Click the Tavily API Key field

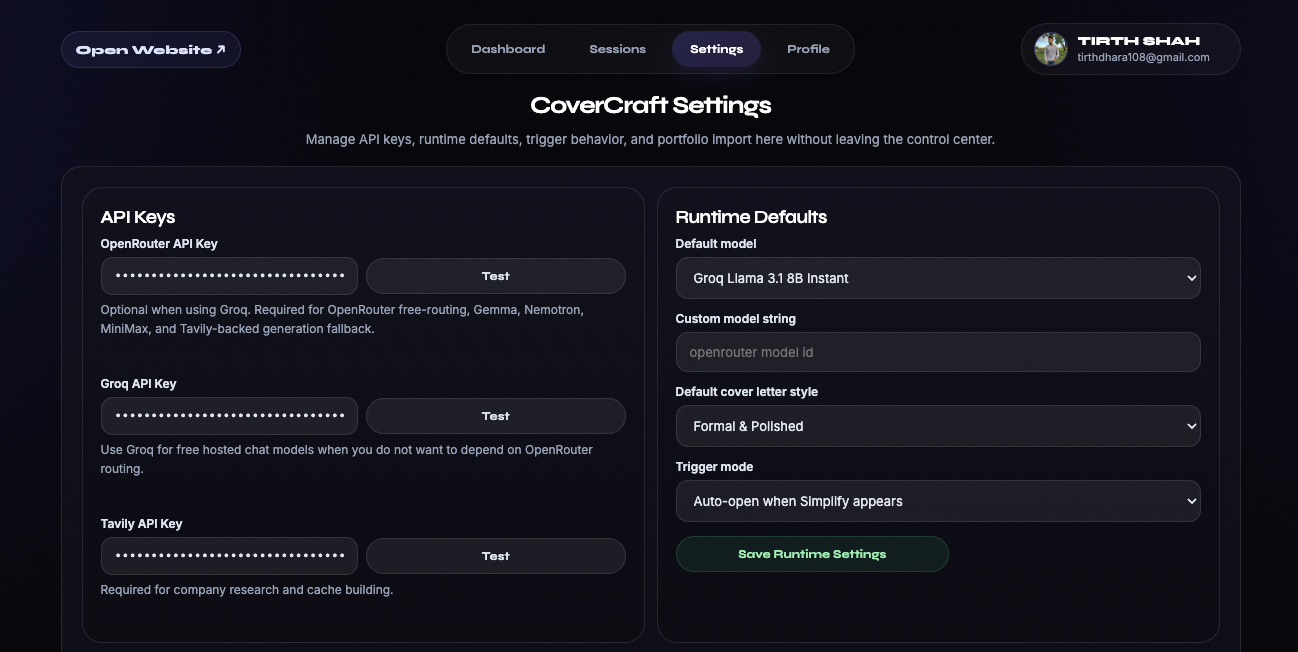coord(228,555)
